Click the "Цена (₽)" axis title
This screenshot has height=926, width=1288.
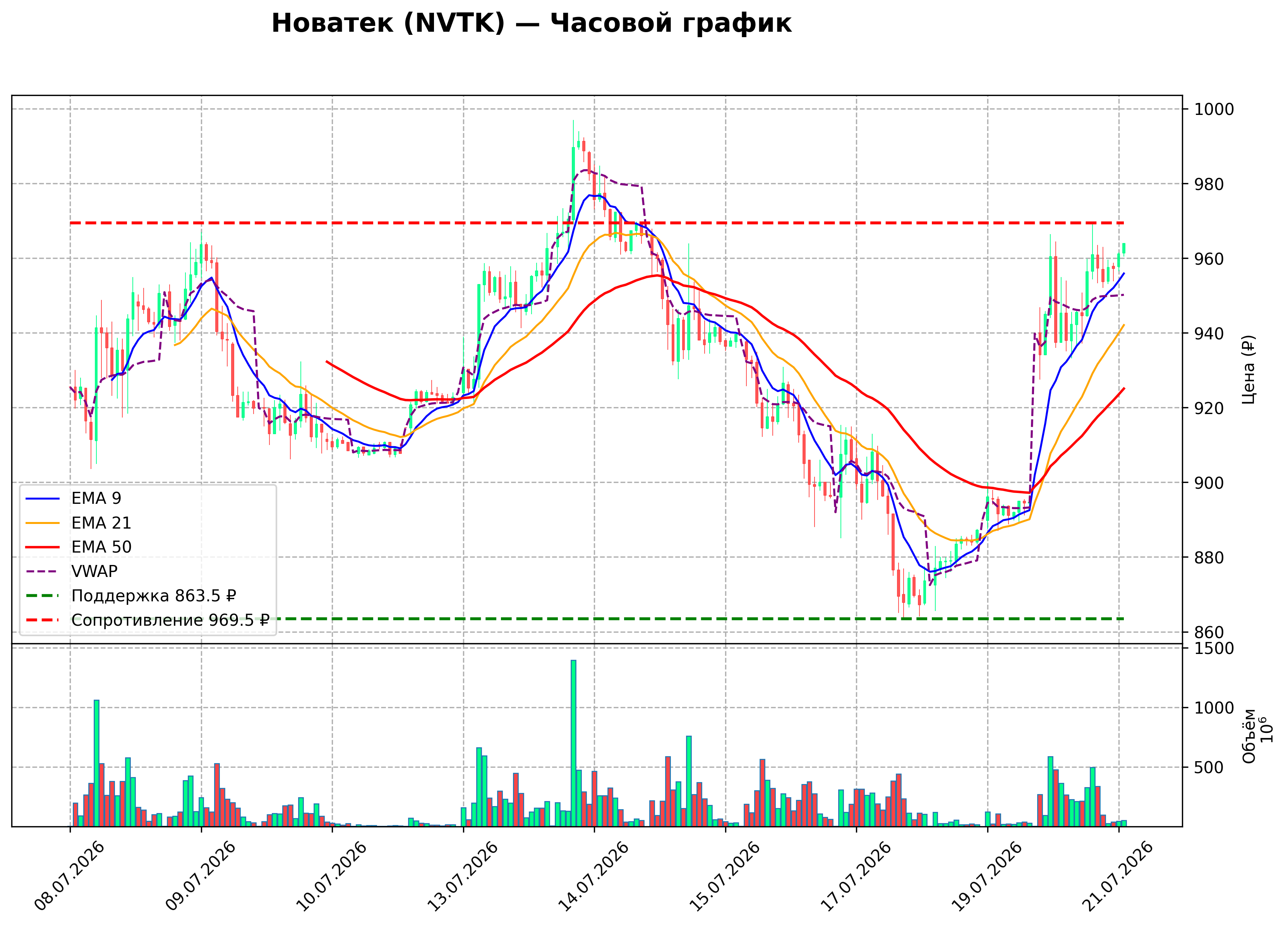pyautogui.click(x=1249, y=370)
